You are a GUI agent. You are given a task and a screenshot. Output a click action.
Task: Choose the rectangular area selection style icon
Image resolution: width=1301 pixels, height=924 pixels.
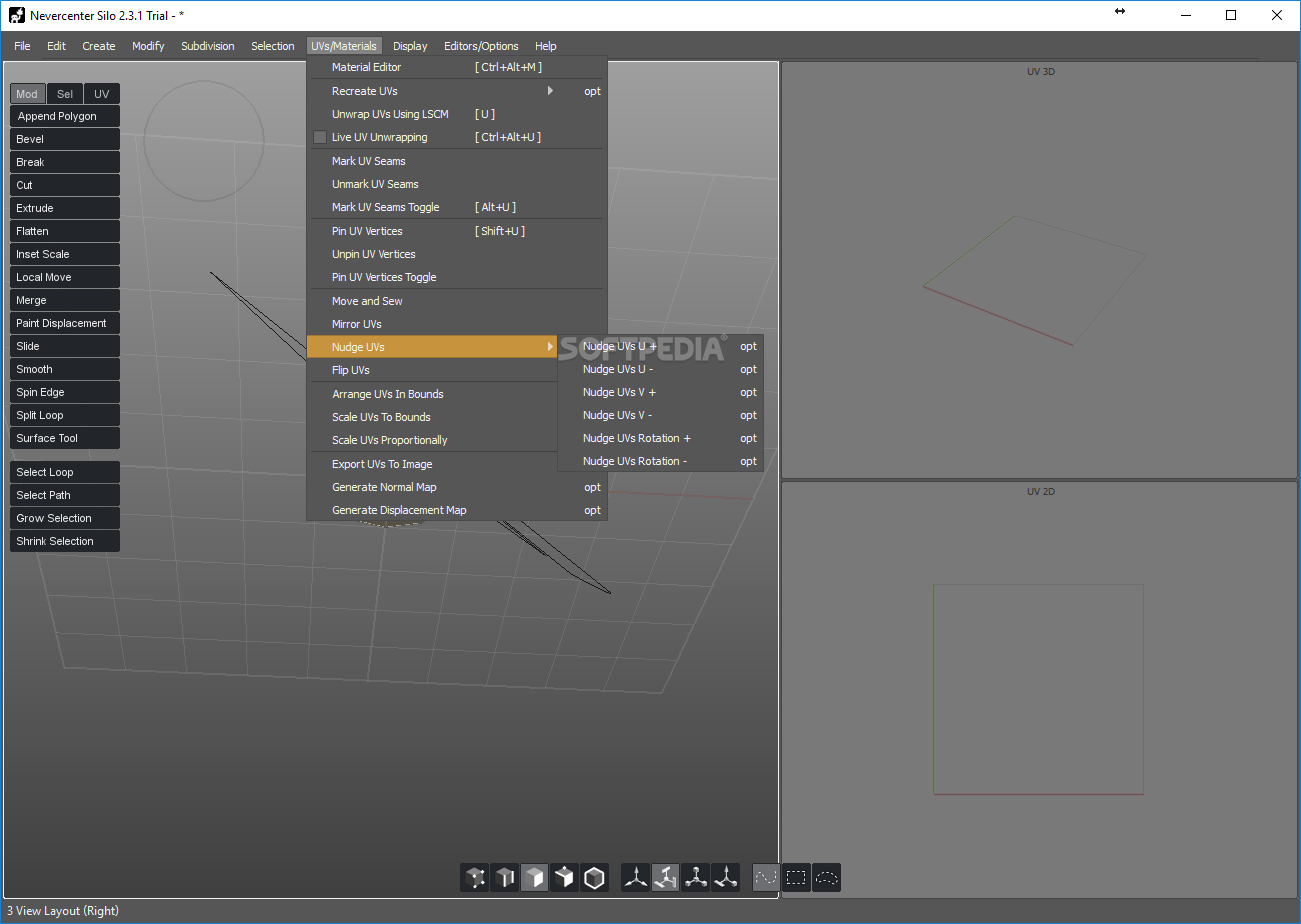coord(797,878)
